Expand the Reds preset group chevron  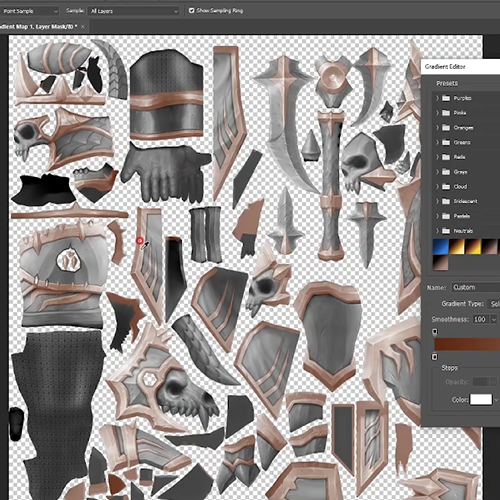pos(437,157)
